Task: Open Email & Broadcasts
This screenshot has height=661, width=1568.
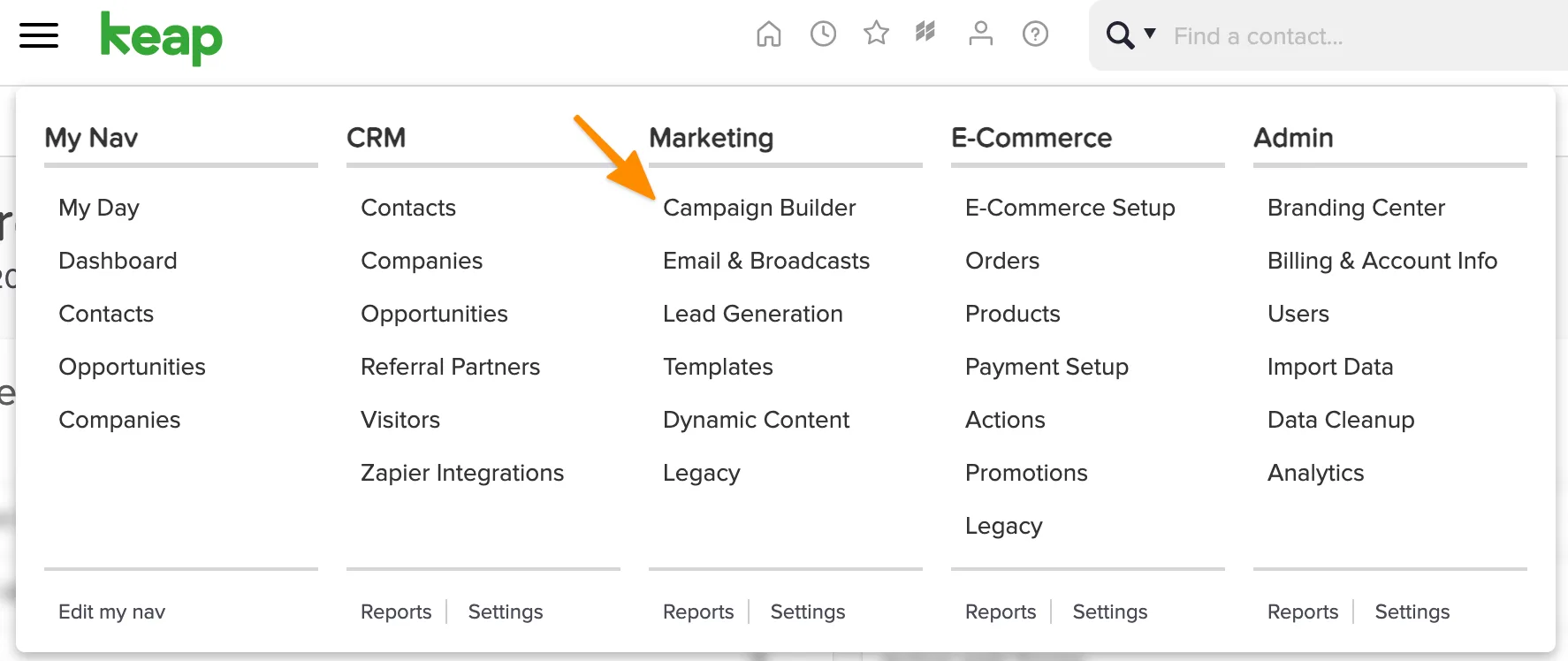Action: (766, 261)
